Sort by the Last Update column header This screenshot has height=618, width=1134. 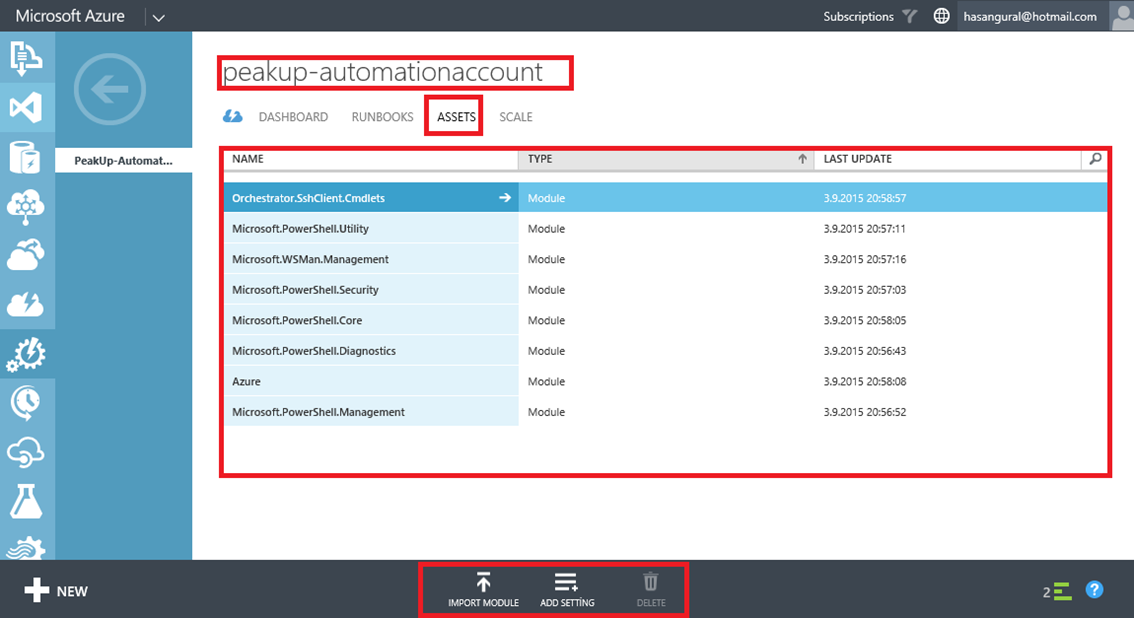[x=947, y=159]
